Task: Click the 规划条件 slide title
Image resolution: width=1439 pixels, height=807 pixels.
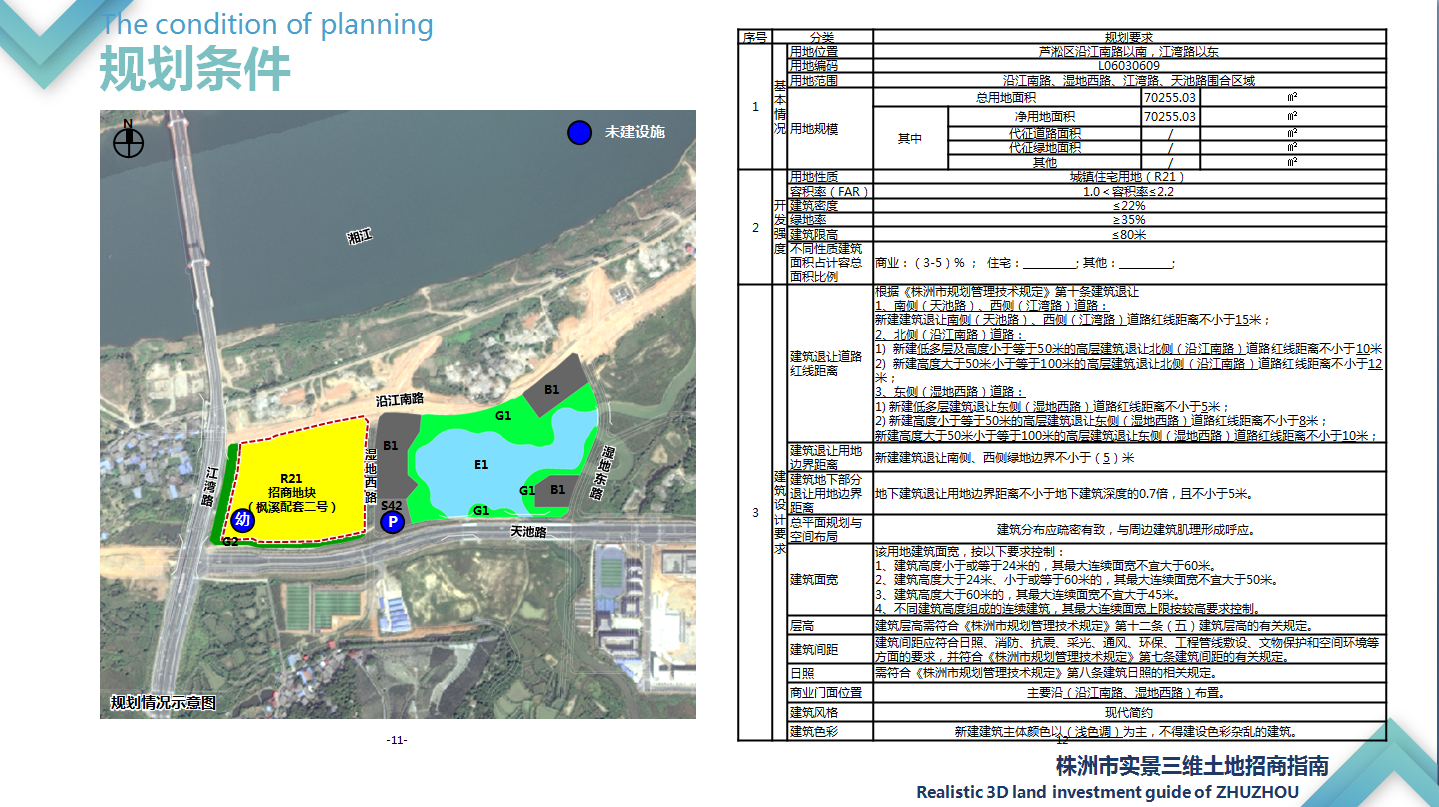Action: (195, 70)
